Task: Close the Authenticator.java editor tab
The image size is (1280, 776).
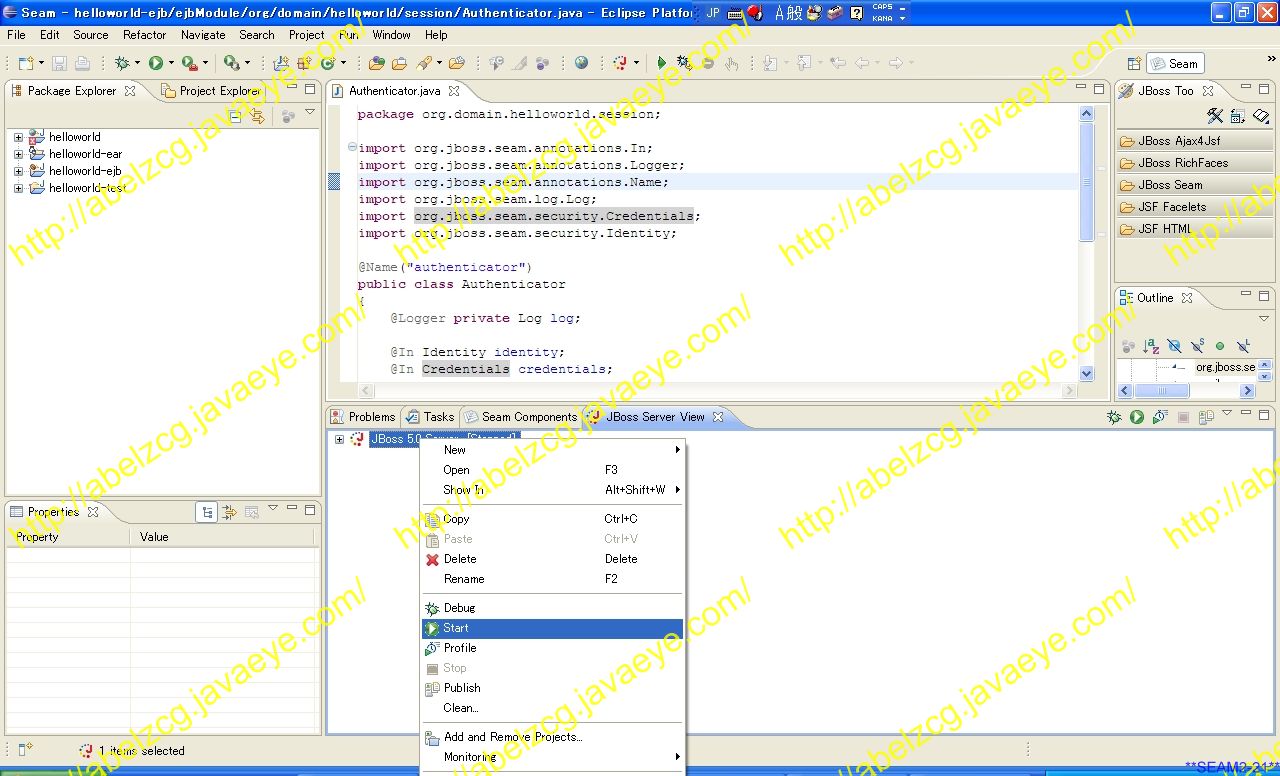Action: [x=453, y=91]
